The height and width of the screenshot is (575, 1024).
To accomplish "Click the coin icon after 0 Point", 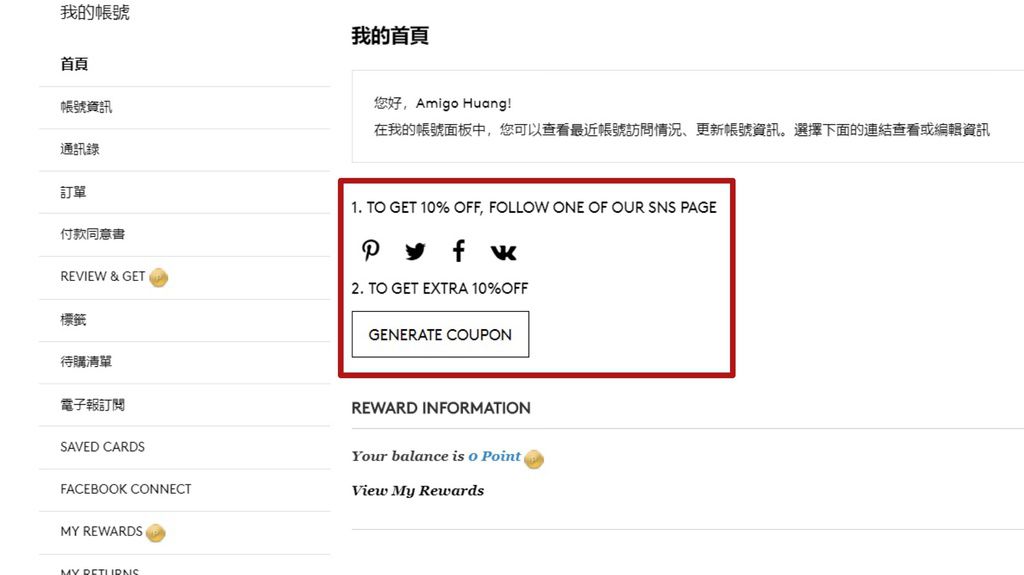I will (534, 459).
